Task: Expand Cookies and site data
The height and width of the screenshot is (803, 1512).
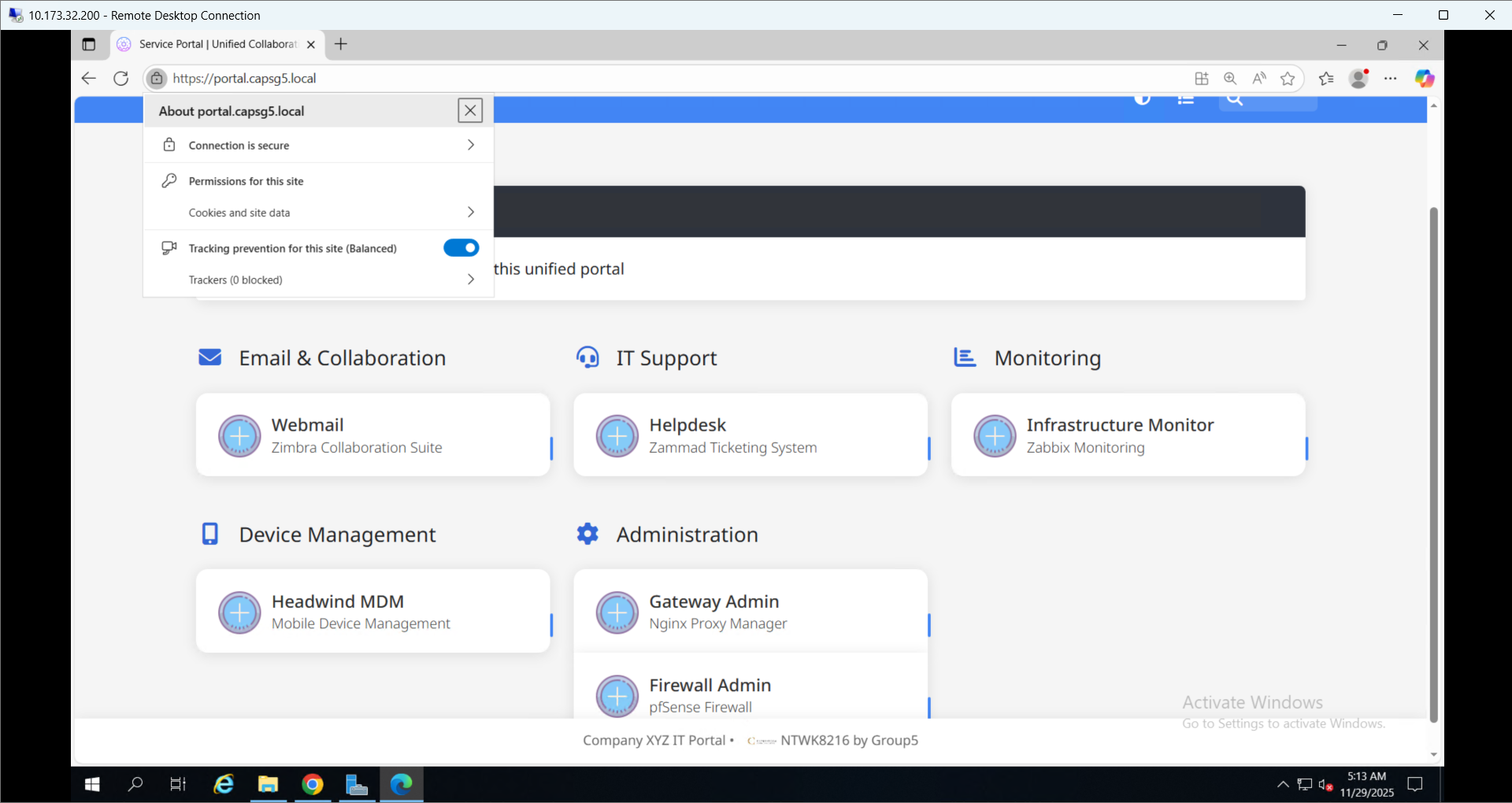Action: coord(317,212)
